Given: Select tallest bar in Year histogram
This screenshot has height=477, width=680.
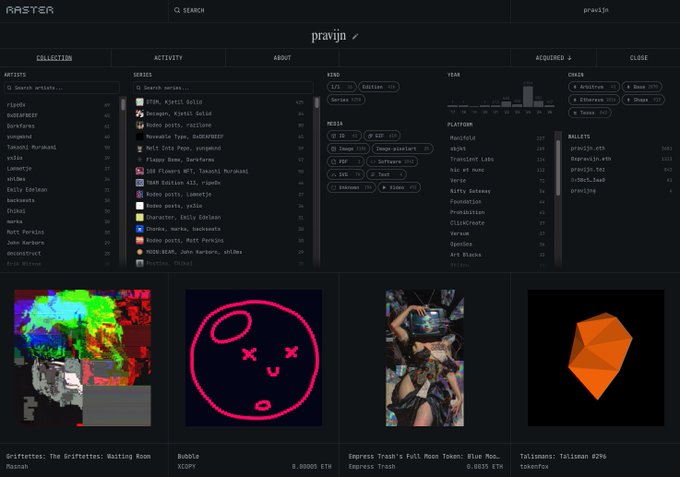Looking at the screenshot, I should point(528,96).
